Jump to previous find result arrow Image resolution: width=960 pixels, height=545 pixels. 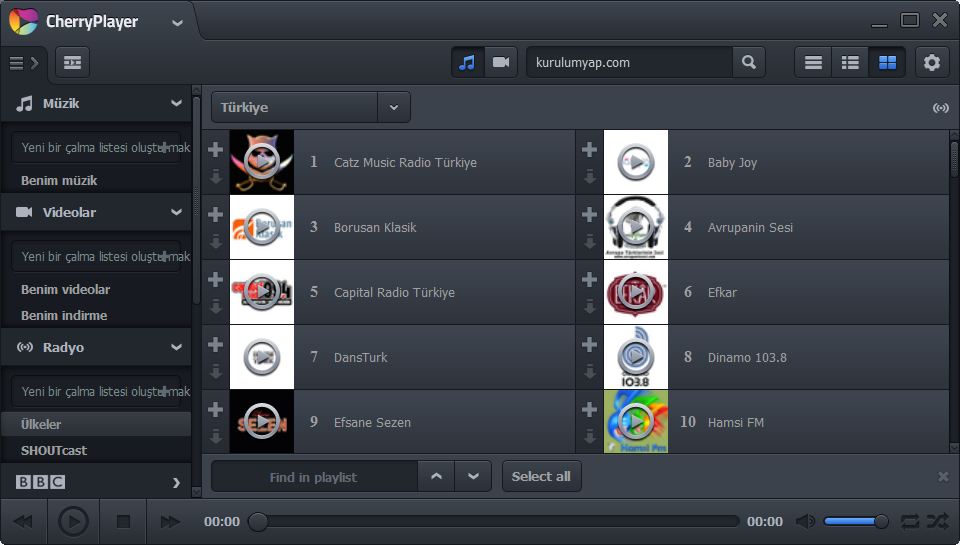click(436, 476)
